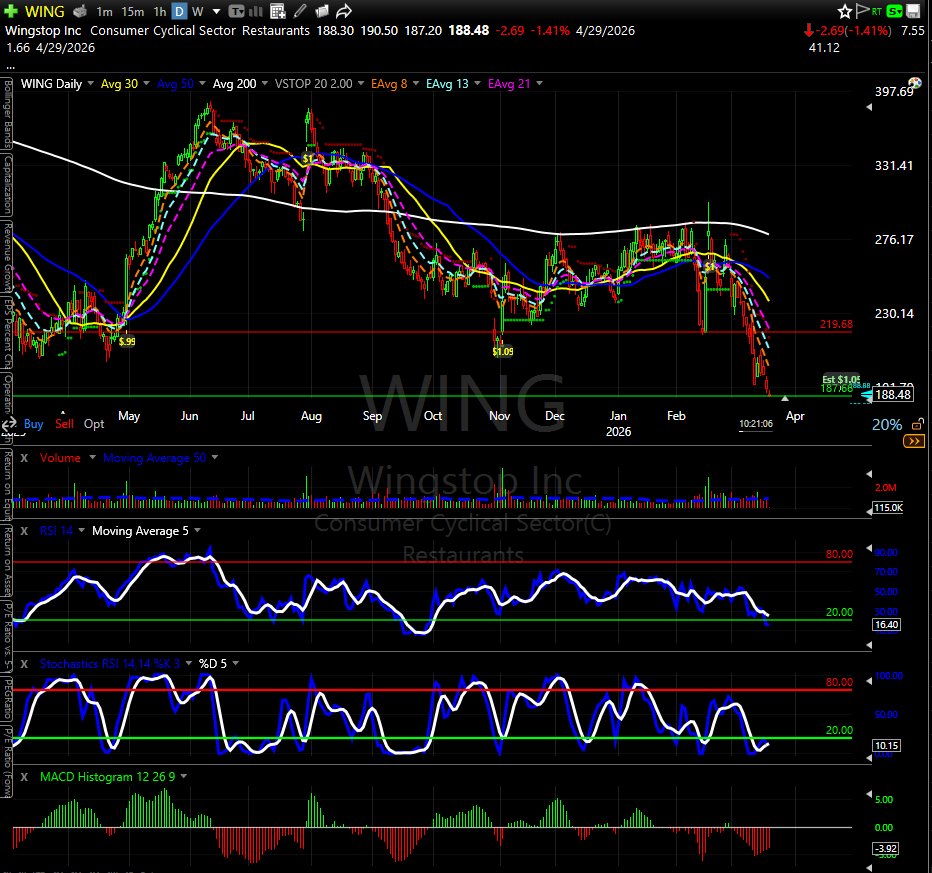The height and width of the screenshot is (873, 932).
Task: Open Moving Average 50 dropdown
Action: click(x=215, y=458)
